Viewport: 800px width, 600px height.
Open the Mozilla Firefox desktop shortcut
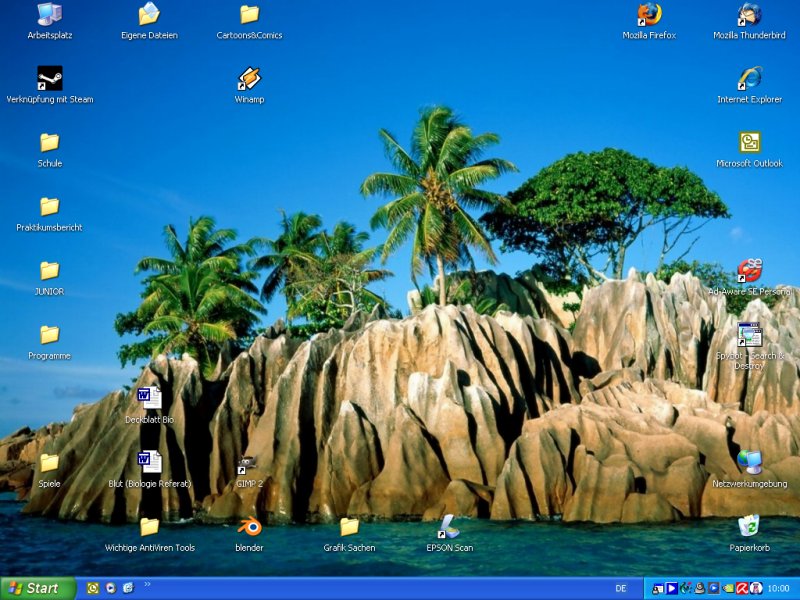click(649, 15)
